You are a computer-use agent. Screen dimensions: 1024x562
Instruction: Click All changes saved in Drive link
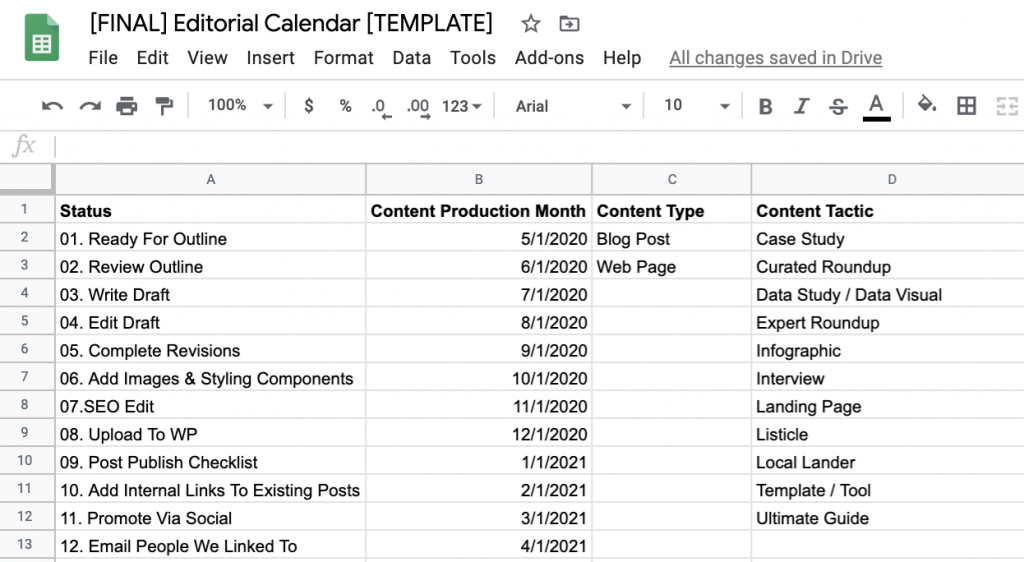pyautogui.click(x=775, y=58)
